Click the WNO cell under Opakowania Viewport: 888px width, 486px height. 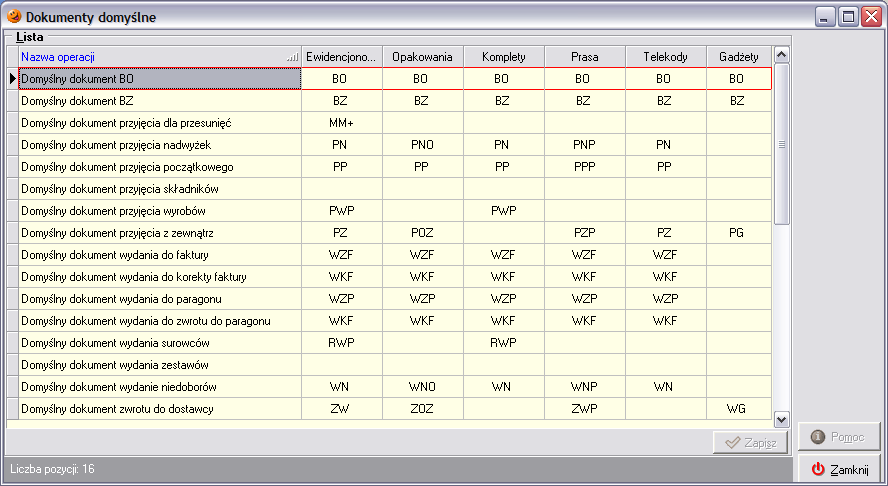pyautogui.click(x=423, y=387)
